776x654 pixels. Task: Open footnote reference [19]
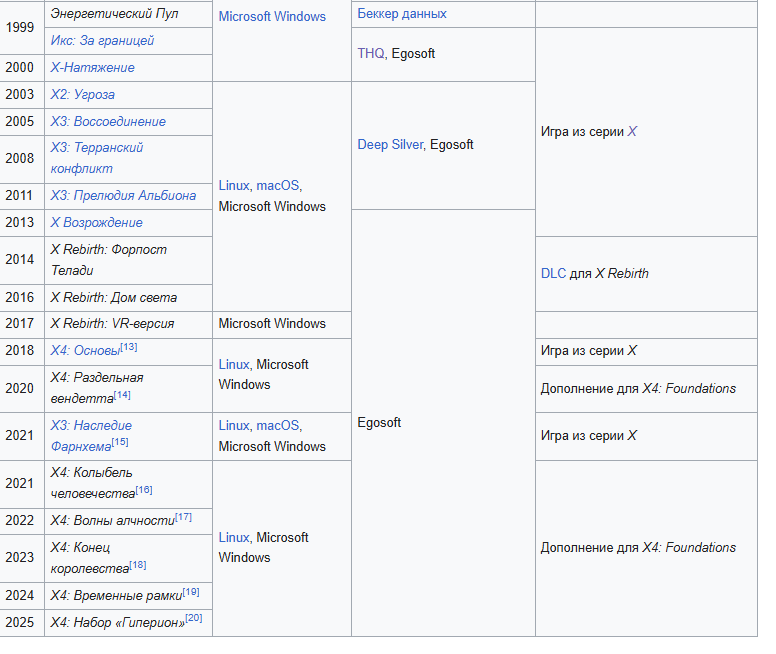(x=191, y=592)
